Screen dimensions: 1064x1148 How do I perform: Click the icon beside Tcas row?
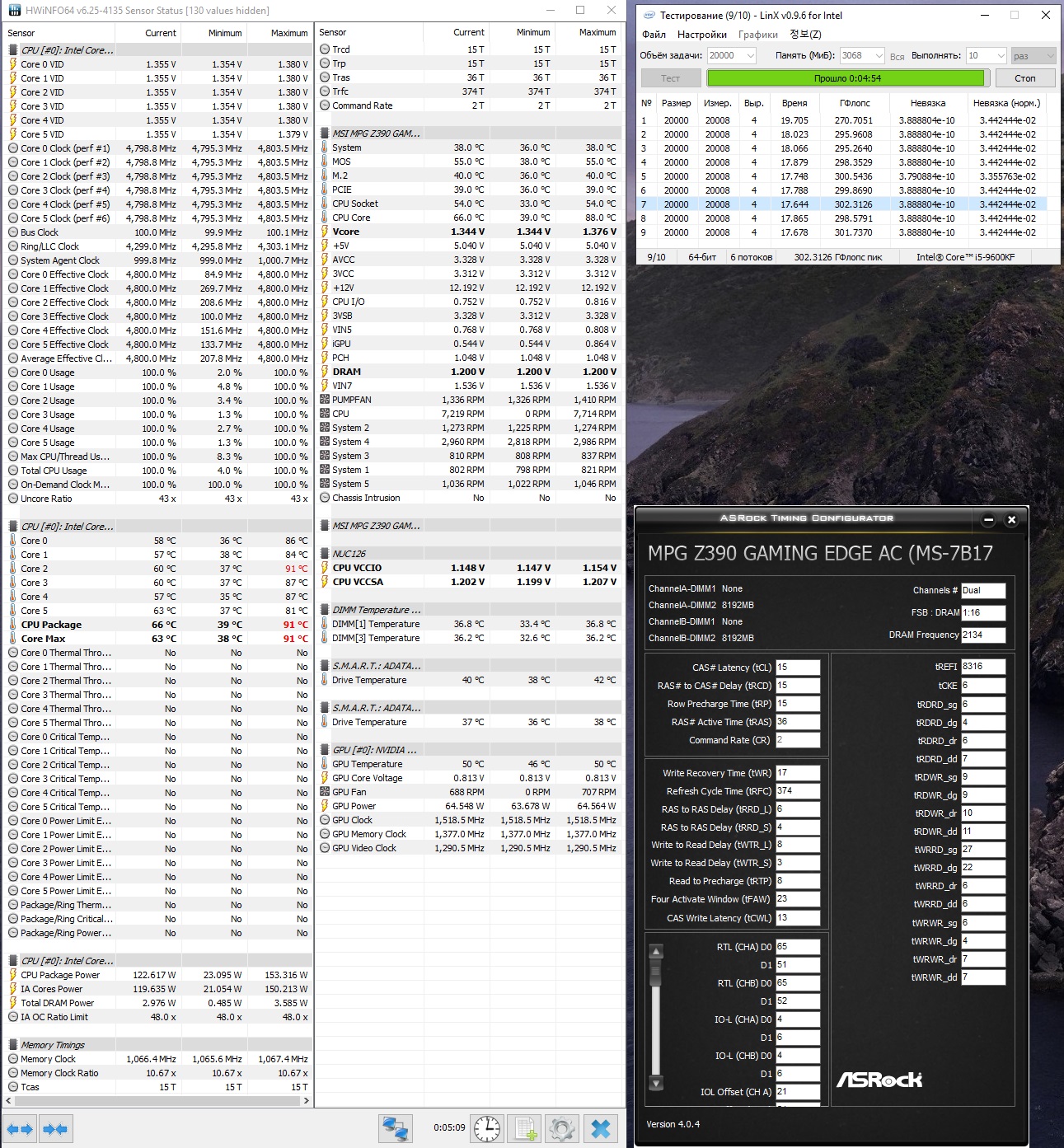pos(13,1087)
